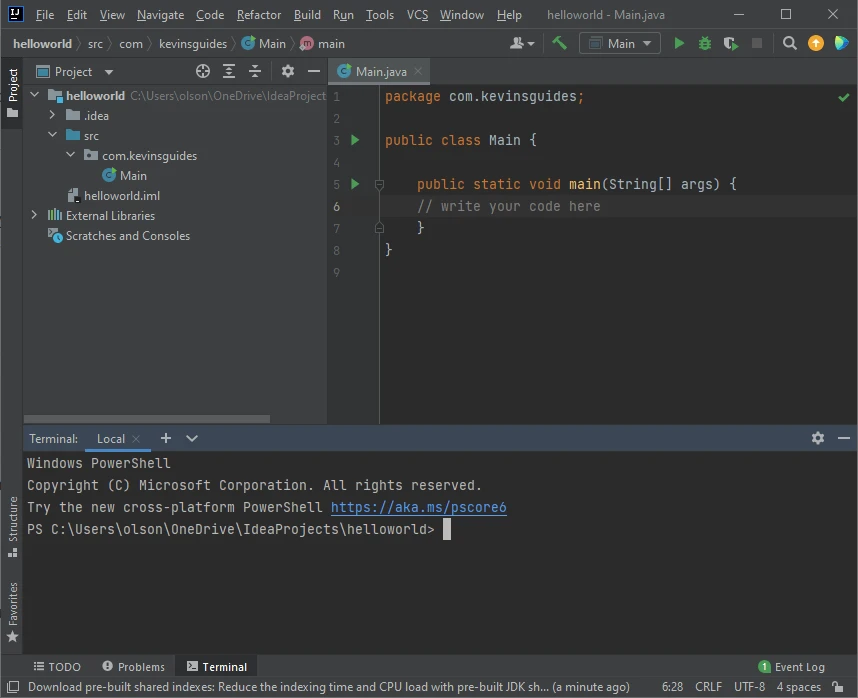The height and width of the screenshot is (698, 858).
Task: Toggle the Favorites tool window sidebar button
Action: [13, 612]
